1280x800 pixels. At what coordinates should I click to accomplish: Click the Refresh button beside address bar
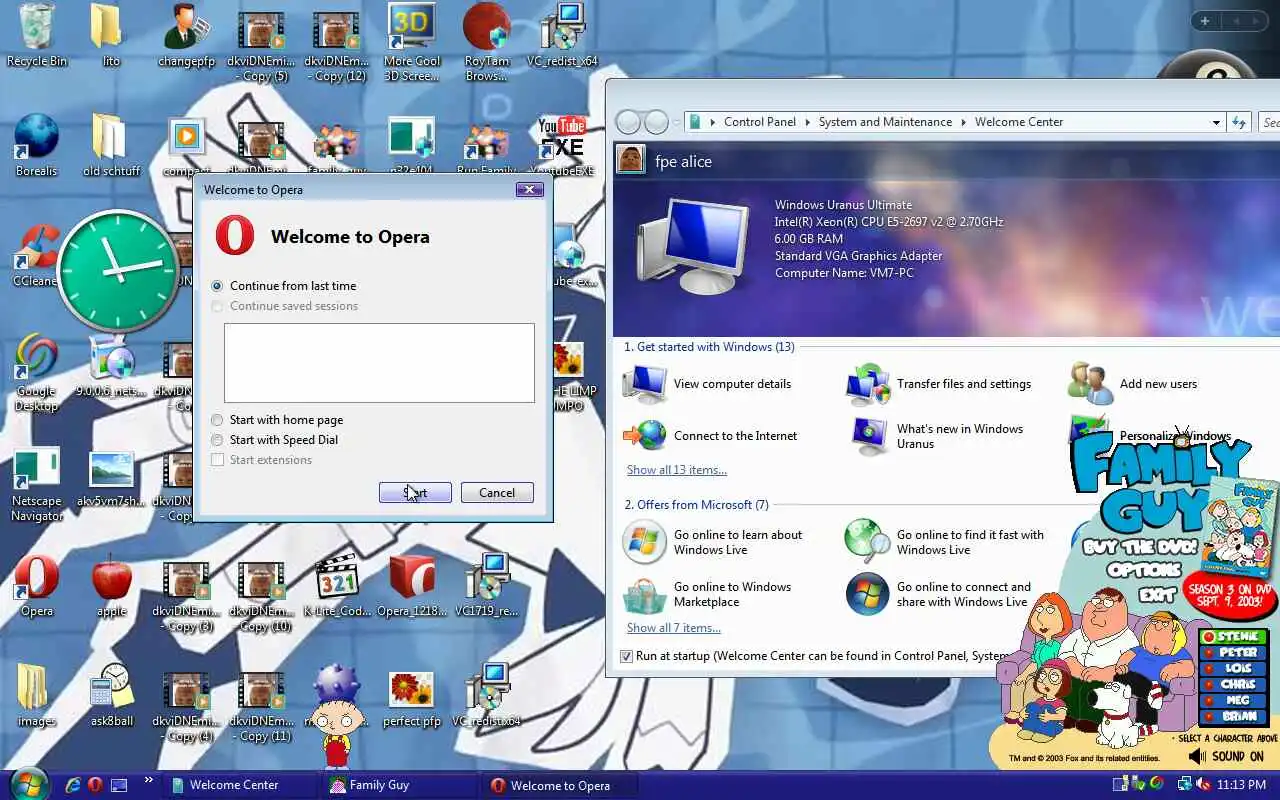(x=1239, y=122)
